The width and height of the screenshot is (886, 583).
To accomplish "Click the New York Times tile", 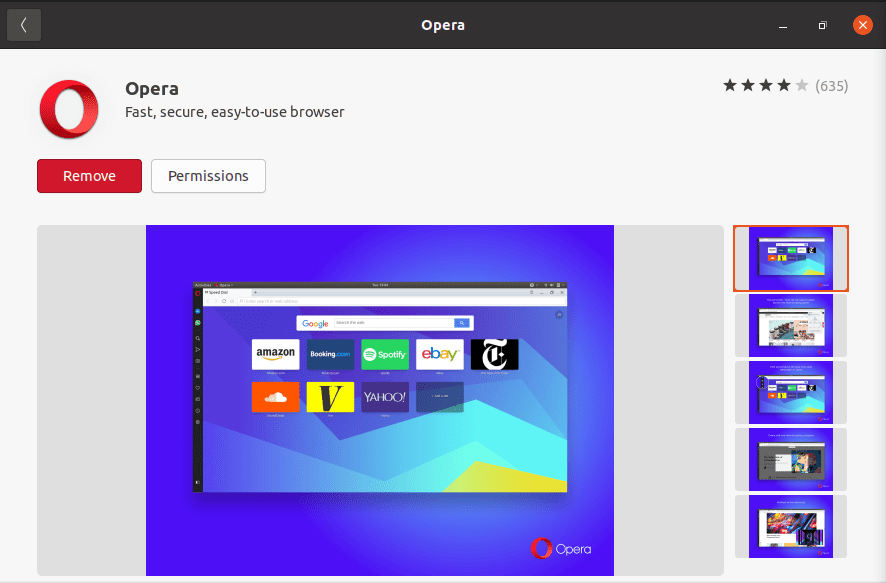I will point(494,354).
